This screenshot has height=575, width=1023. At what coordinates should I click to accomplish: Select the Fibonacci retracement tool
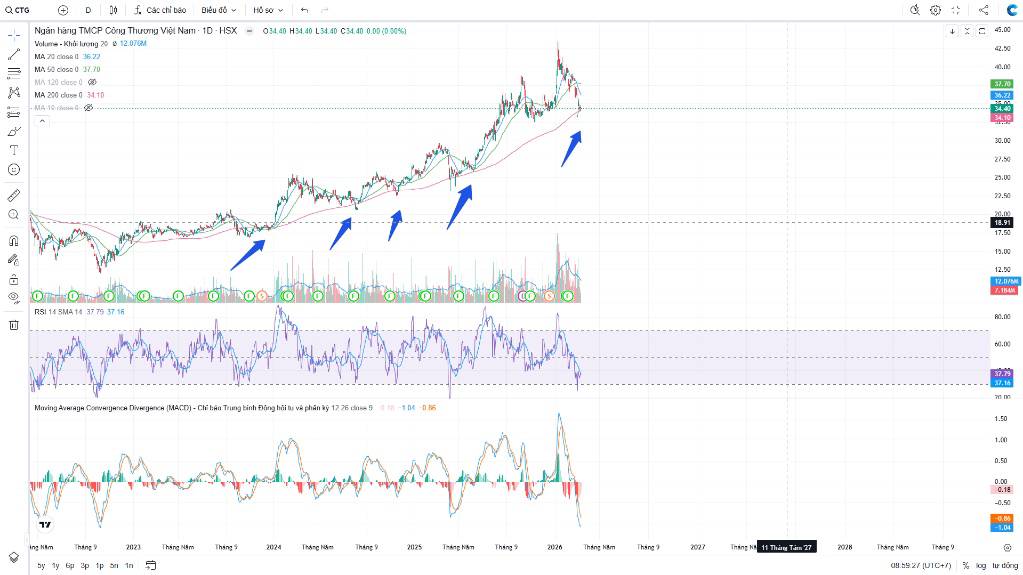[x=14, y=73]
